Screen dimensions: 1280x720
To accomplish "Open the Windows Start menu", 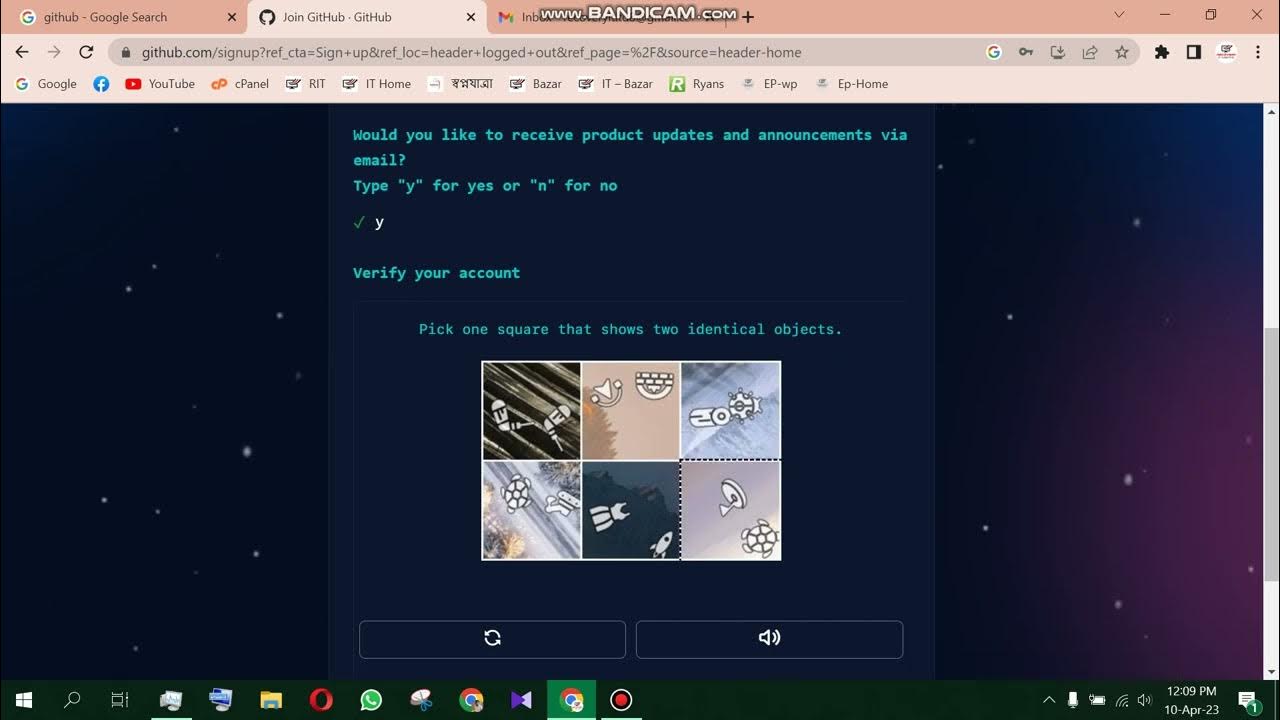I will [x=23, y=700].
